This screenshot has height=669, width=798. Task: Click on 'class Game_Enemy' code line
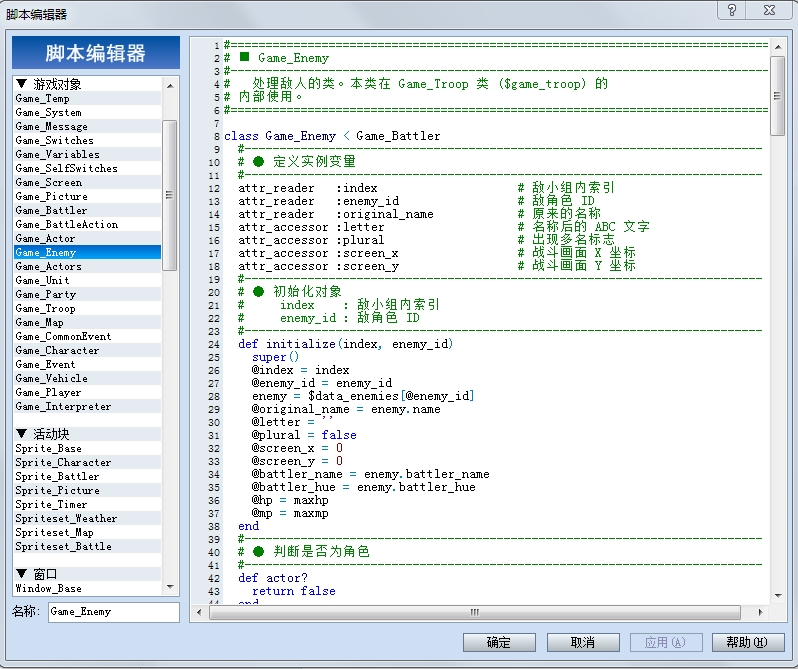[332, 136]
